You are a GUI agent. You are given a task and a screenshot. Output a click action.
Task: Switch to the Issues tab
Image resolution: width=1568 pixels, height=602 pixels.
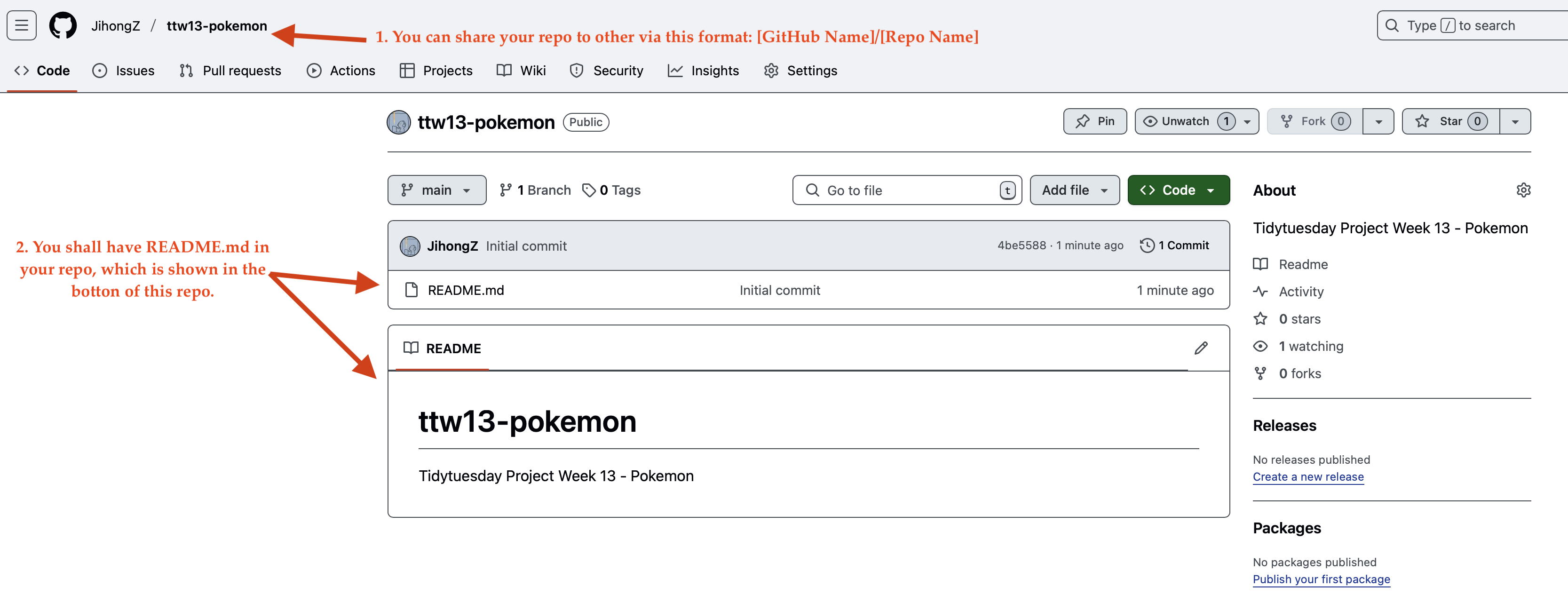click(124, 71)
